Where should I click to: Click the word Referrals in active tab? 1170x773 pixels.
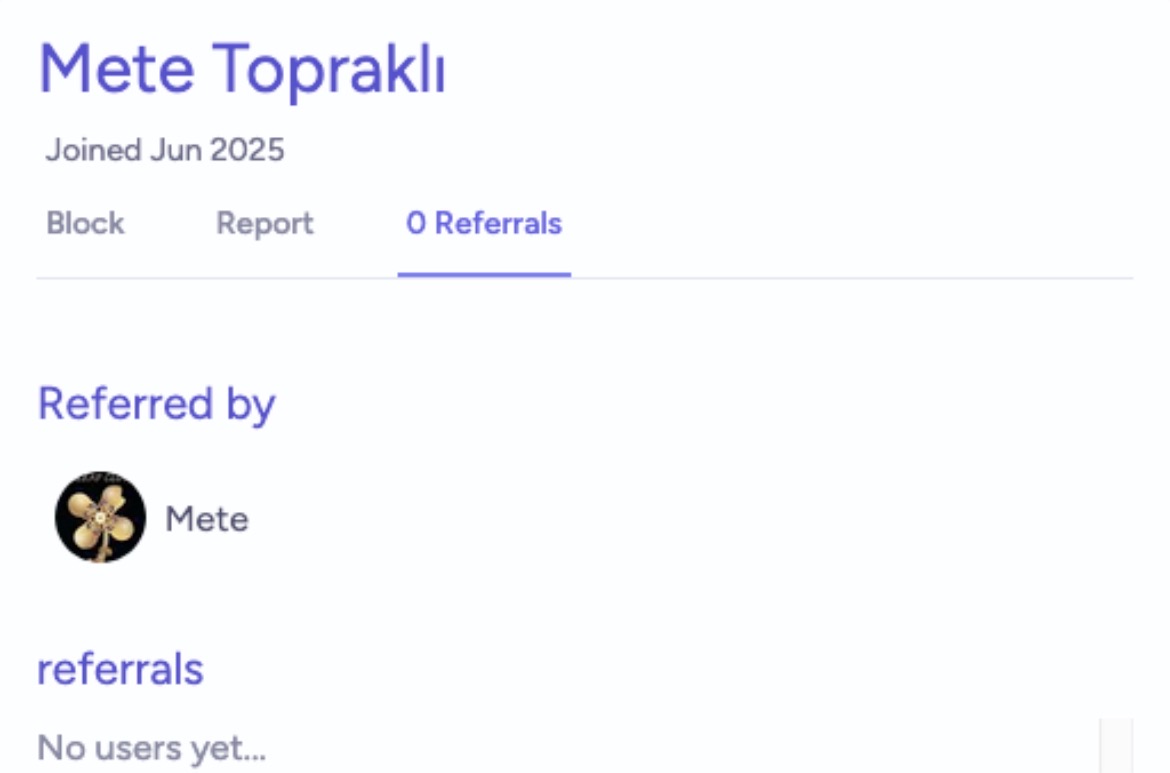498,223
